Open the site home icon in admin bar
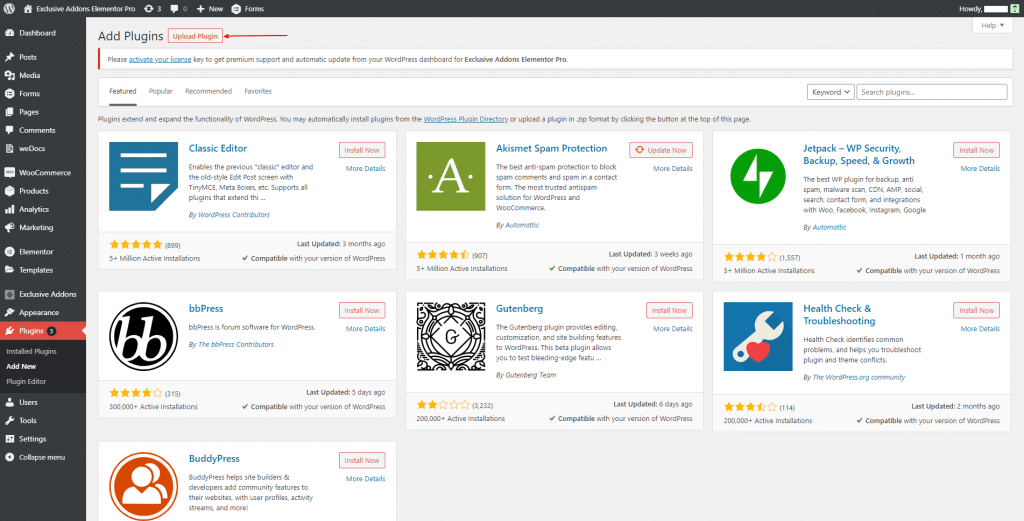The width and height of the screenshot is (1024, 521). [27, 9]
